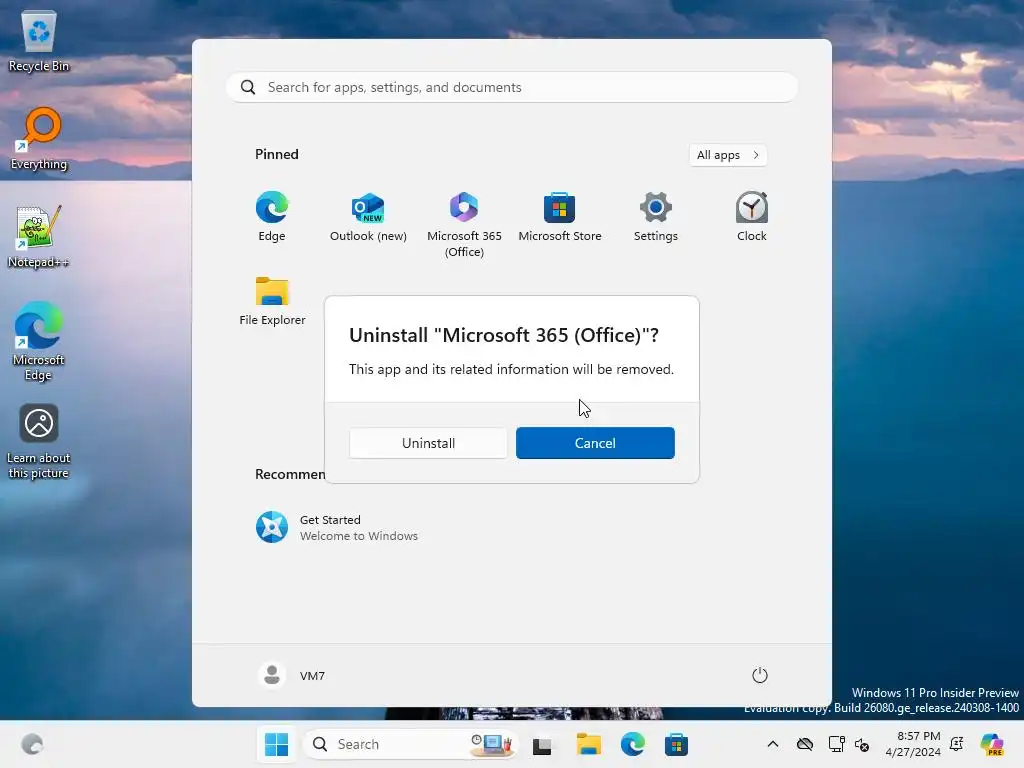Open pinned Microsoft 365 (Office)
Image resolution: width=1024 pixels, height=768 pixels.
tap(464, 225)
